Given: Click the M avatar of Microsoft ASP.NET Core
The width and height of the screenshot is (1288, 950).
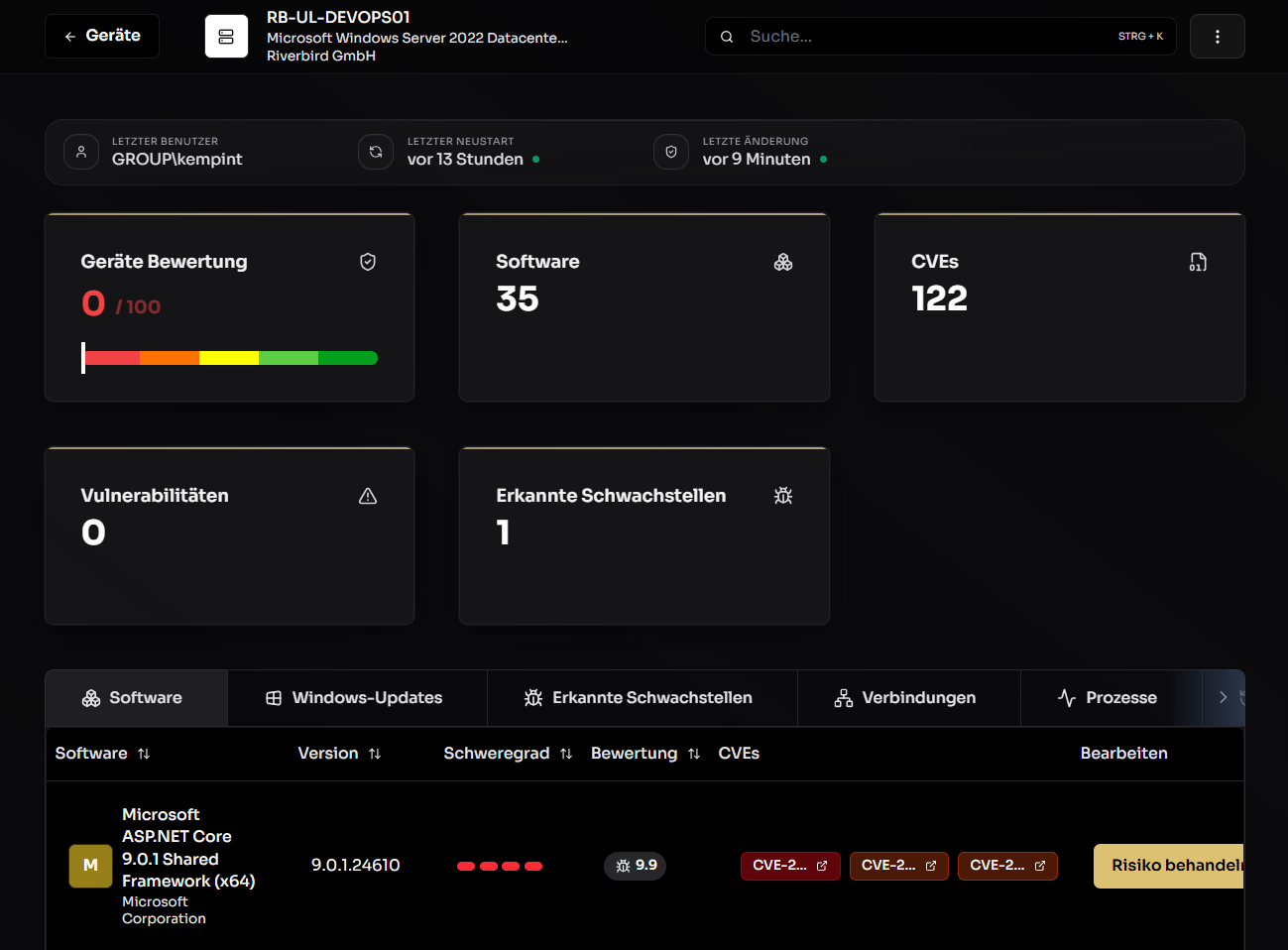Looking at the screenshot, I should pos(90,866).
